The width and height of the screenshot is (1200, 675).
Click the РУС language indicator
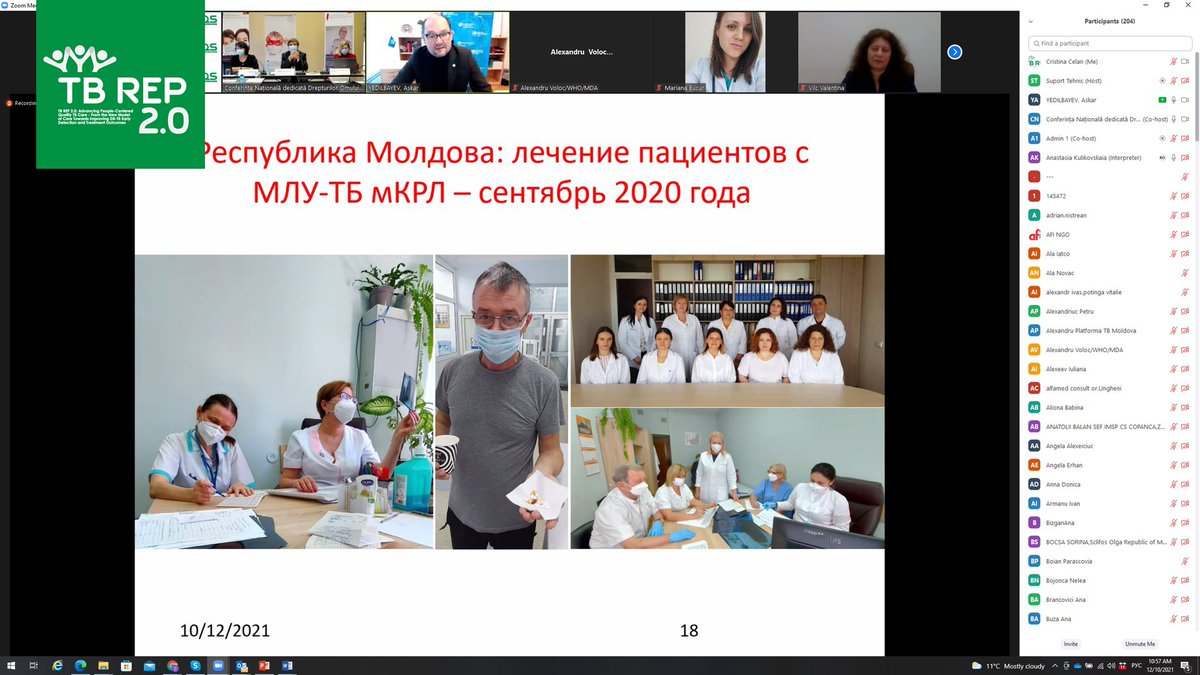click(1137, 664)
